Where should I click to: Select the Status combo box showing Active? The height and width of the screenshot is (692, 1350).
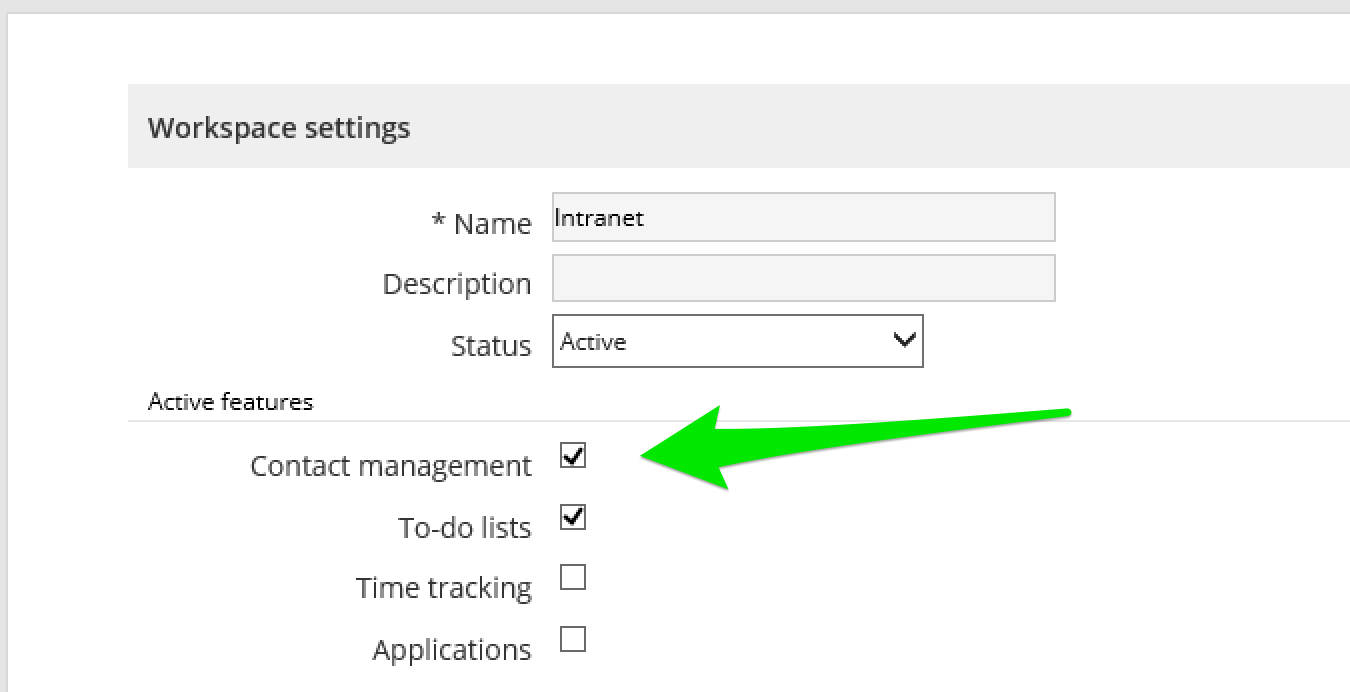pyautogui.click(x=737, y=341)
